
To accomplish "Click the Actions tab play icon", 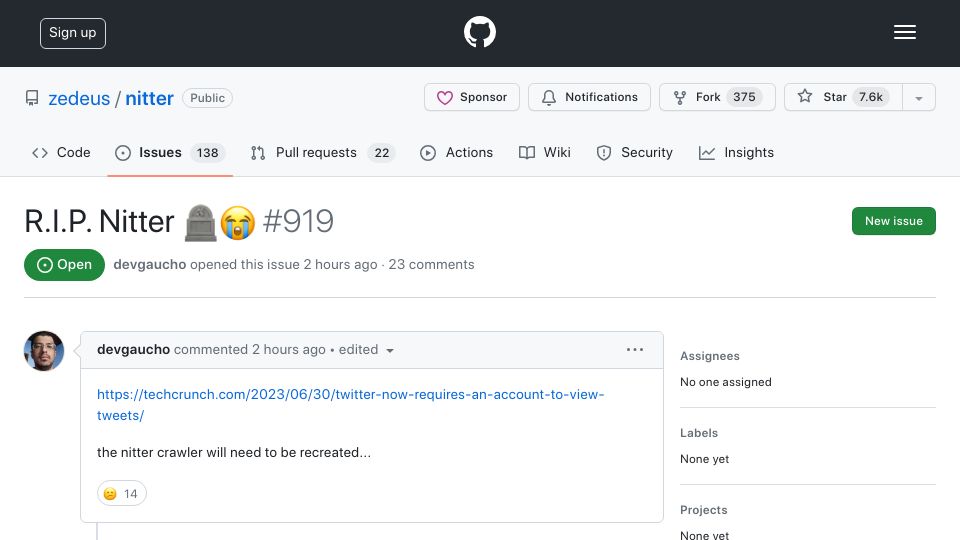I will (x=428, y=153).
